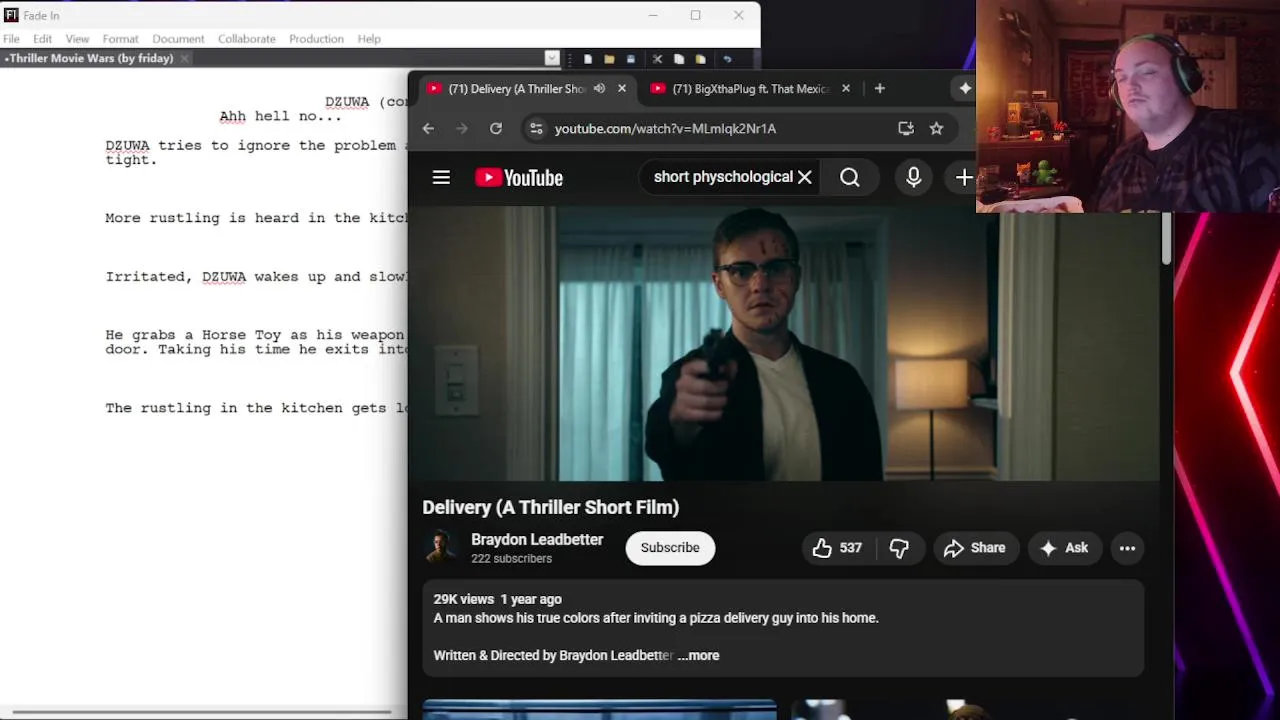Open the YouTube hamburger guide menu
The image size is (1280, 720).
(441, 177)
